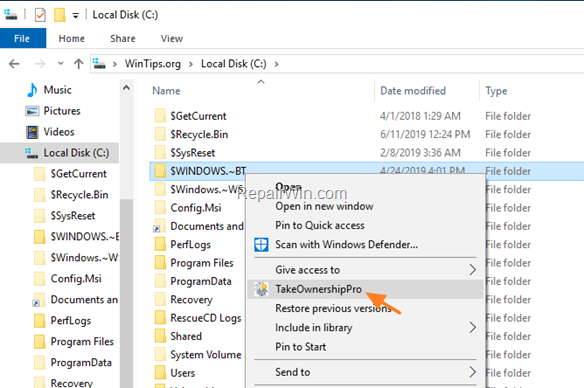Open the recent locations dropdown
Image resolution: width=584 pixels, height=388 pixels.
[x=61, y=64]
